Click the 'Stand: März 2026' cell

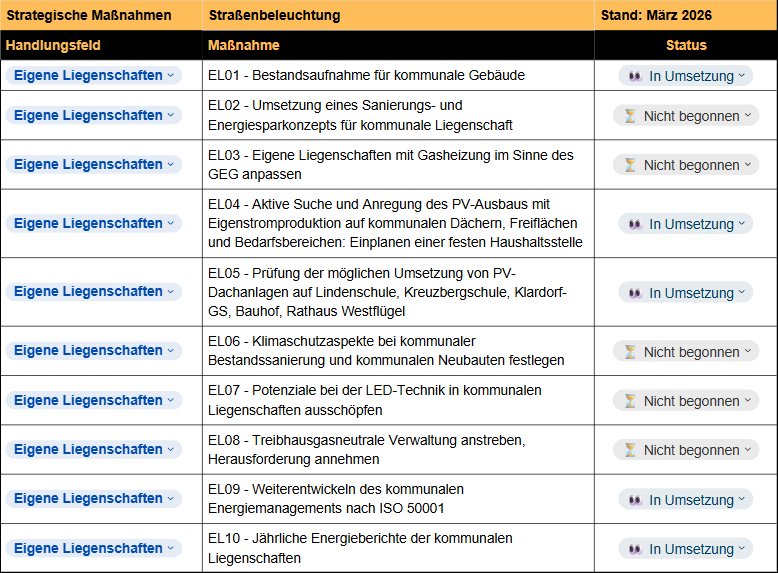686,15
